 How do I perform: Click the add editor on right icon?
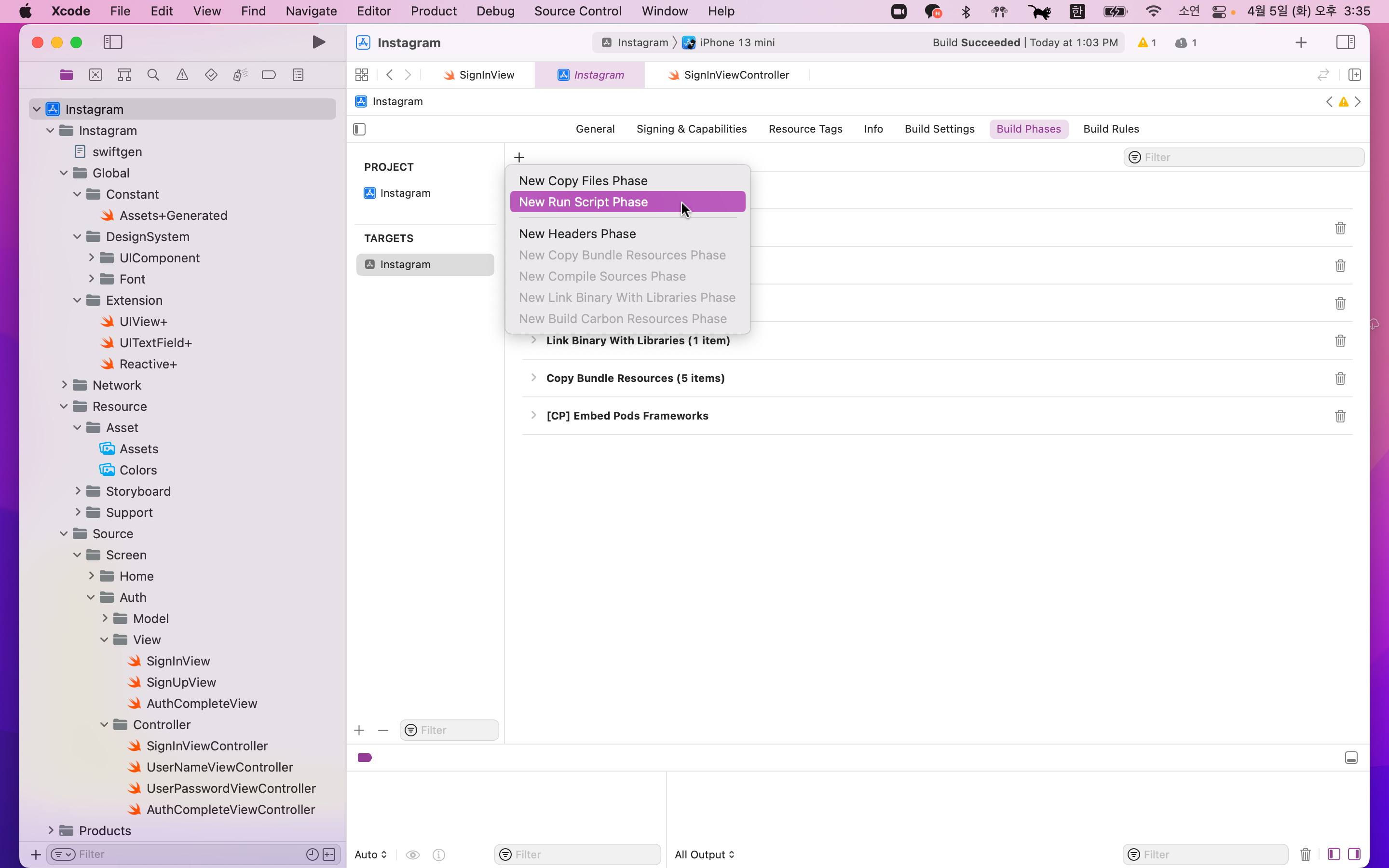1355,75
